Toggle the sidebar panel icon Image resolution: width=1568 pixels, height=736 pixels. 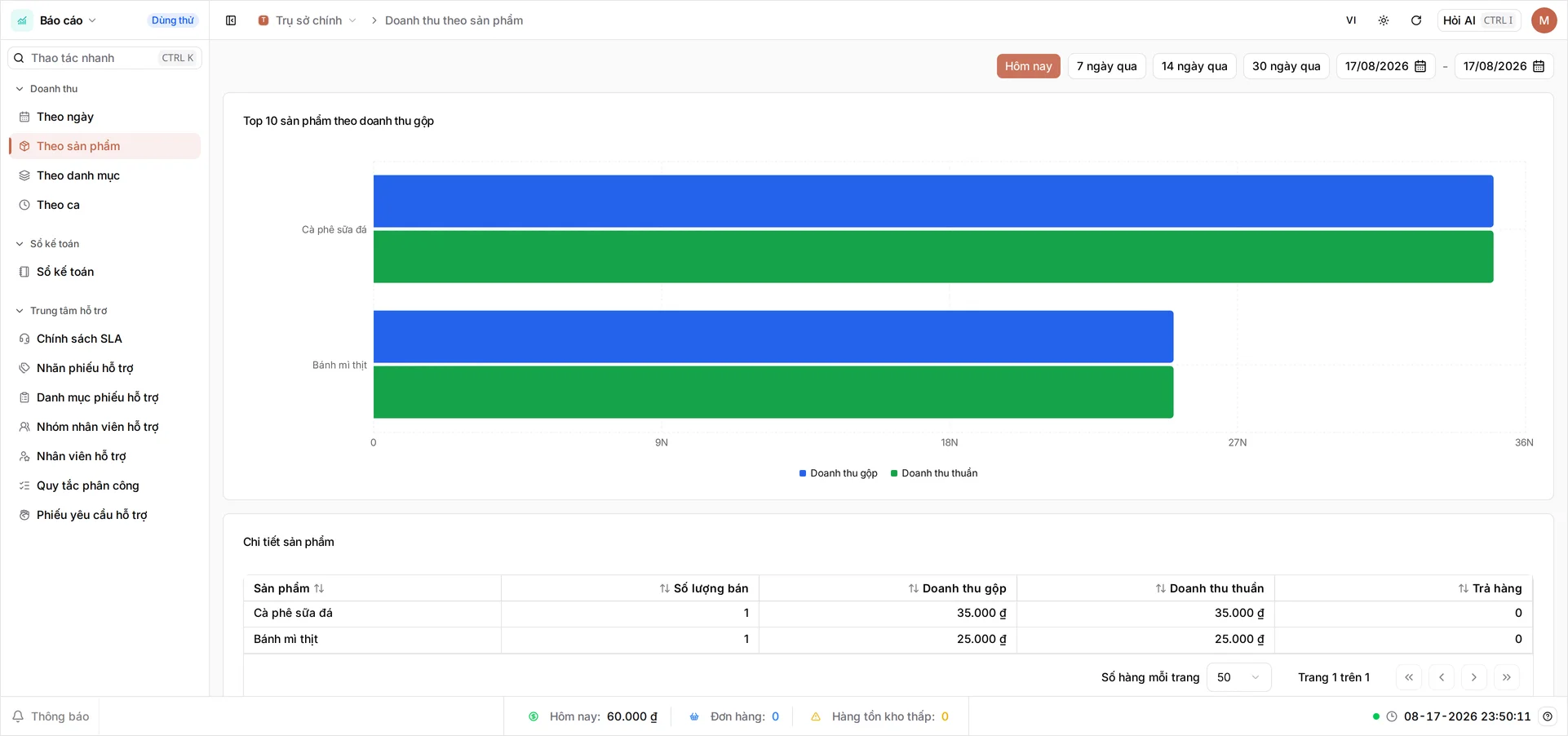[x=231, y=20]
